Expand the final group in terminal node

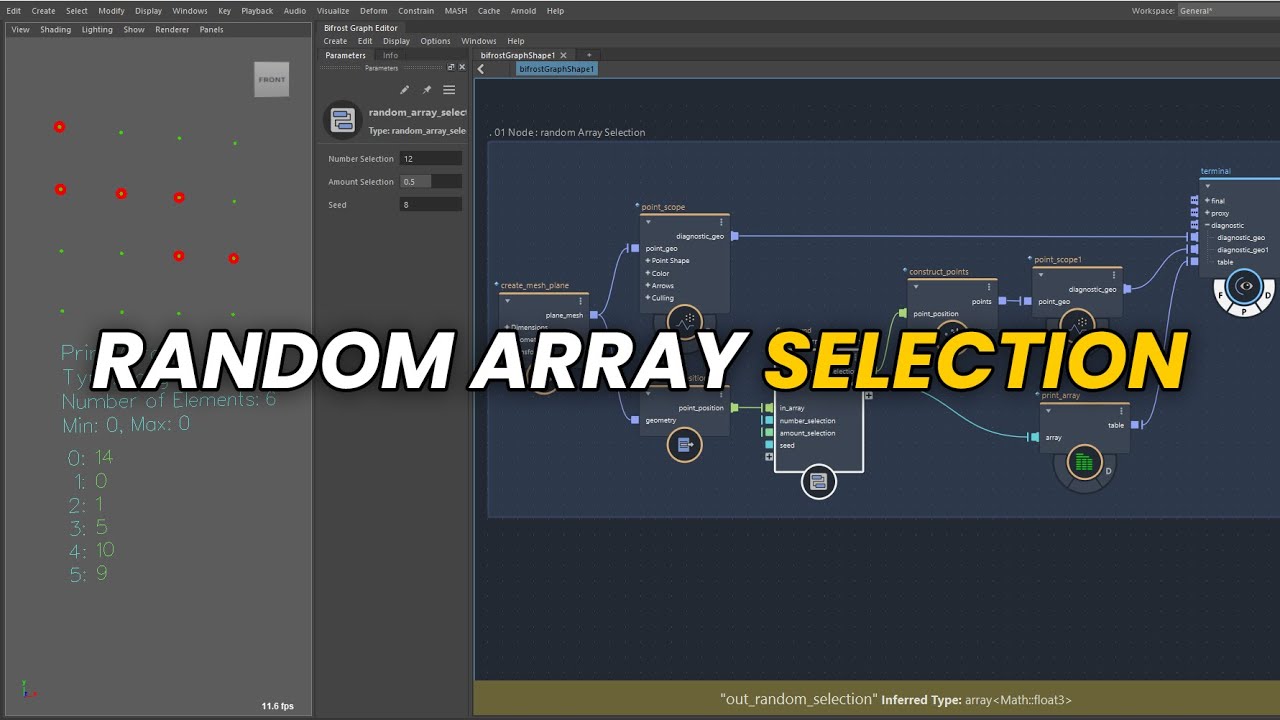tap(1208, 201)
